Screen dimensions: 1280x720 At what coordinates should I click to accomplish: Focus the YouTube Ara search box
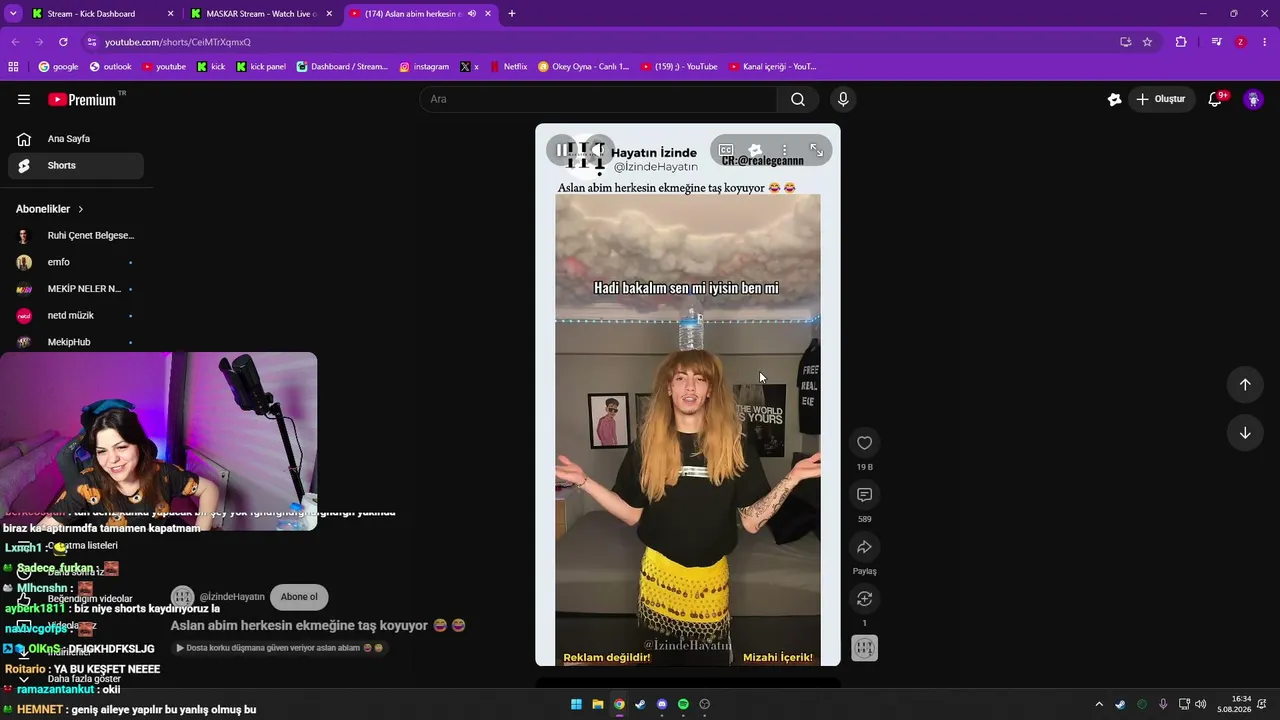click(x=599, y=99)
